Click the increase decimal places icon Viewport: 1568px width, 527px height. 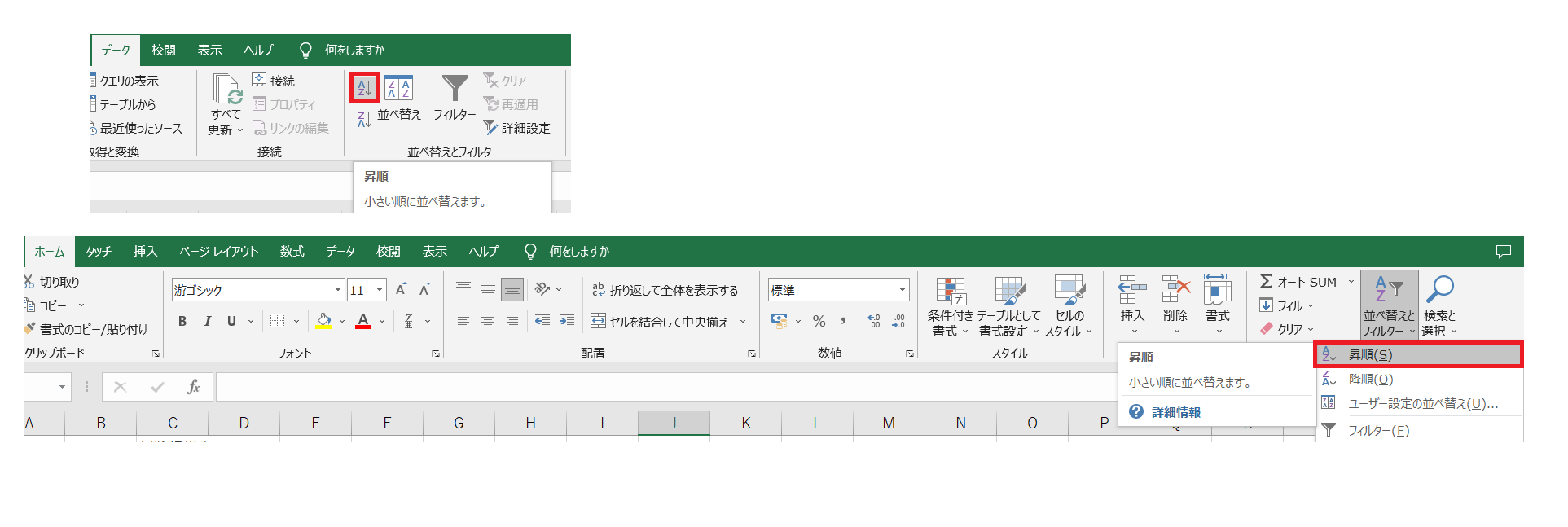(874, 321)
